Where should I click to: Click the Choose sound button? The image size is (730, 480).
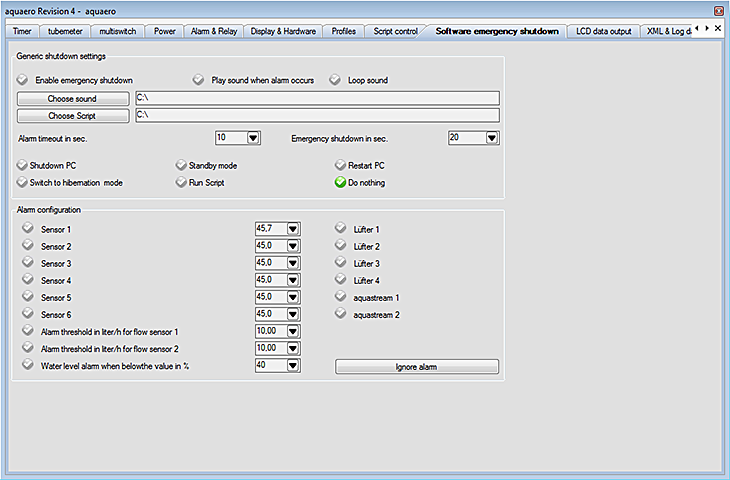click(x=73, y=99)
